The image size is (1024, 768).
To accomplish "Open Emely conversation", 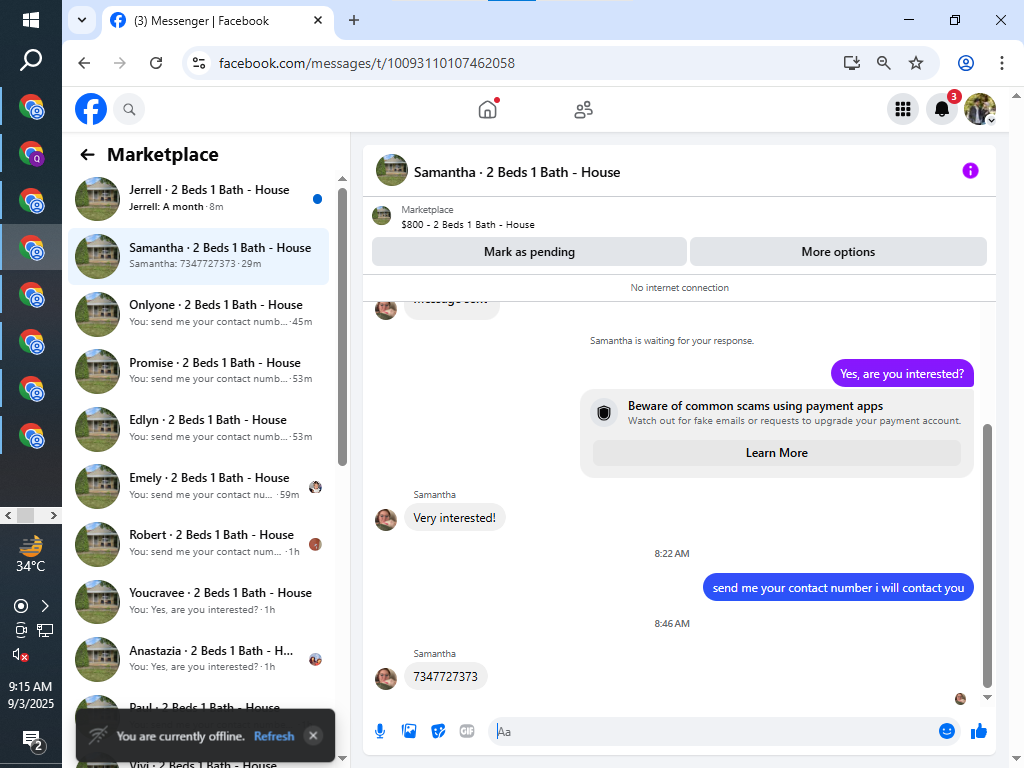I will (199, 486).
